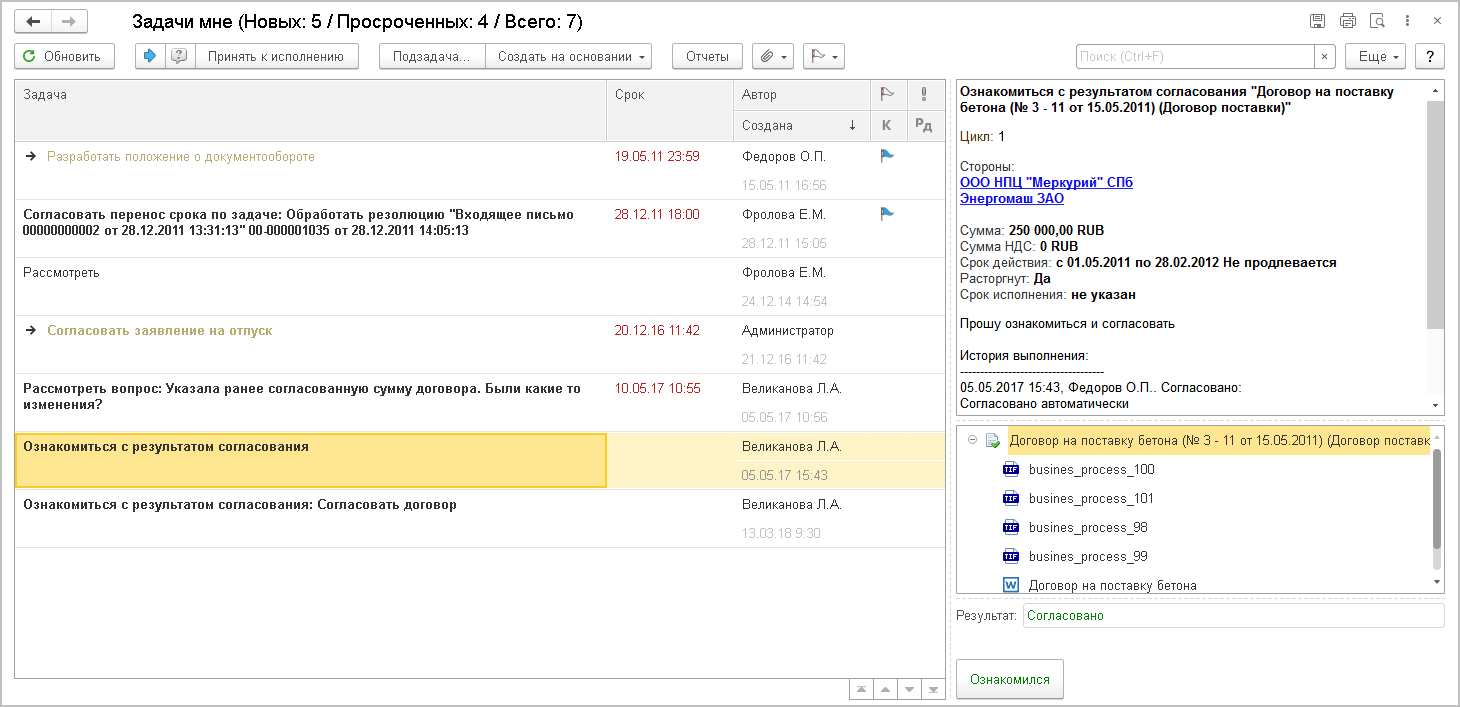The image size is (1460, 707).
Task: Click Принять к исполнению button
Action: [276, 56]
